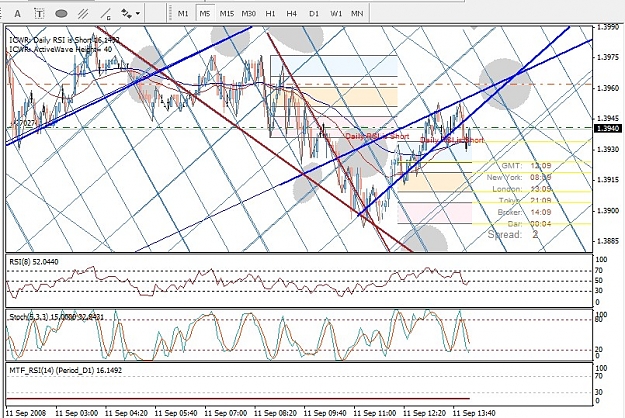Select the Text (A) drawing tool
The width and height of the screenshot is (625, 418).
17,14
